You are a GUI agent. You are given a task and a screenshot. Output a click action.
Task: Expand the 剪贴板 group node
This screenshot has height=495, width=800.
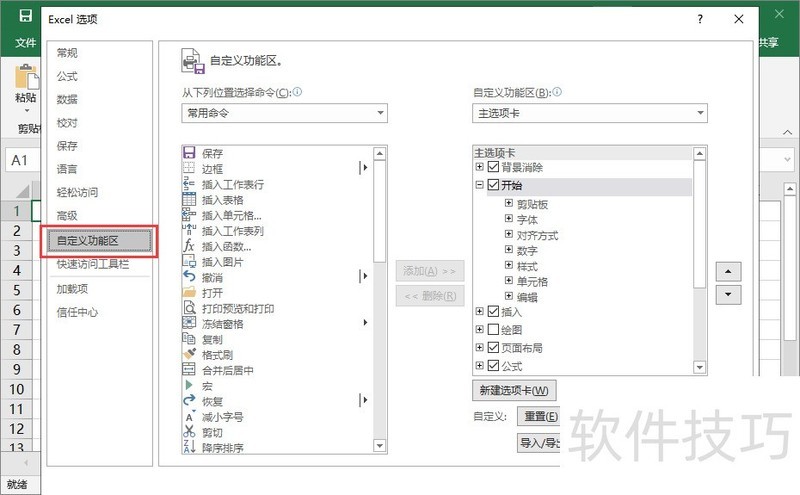[509, 203]
